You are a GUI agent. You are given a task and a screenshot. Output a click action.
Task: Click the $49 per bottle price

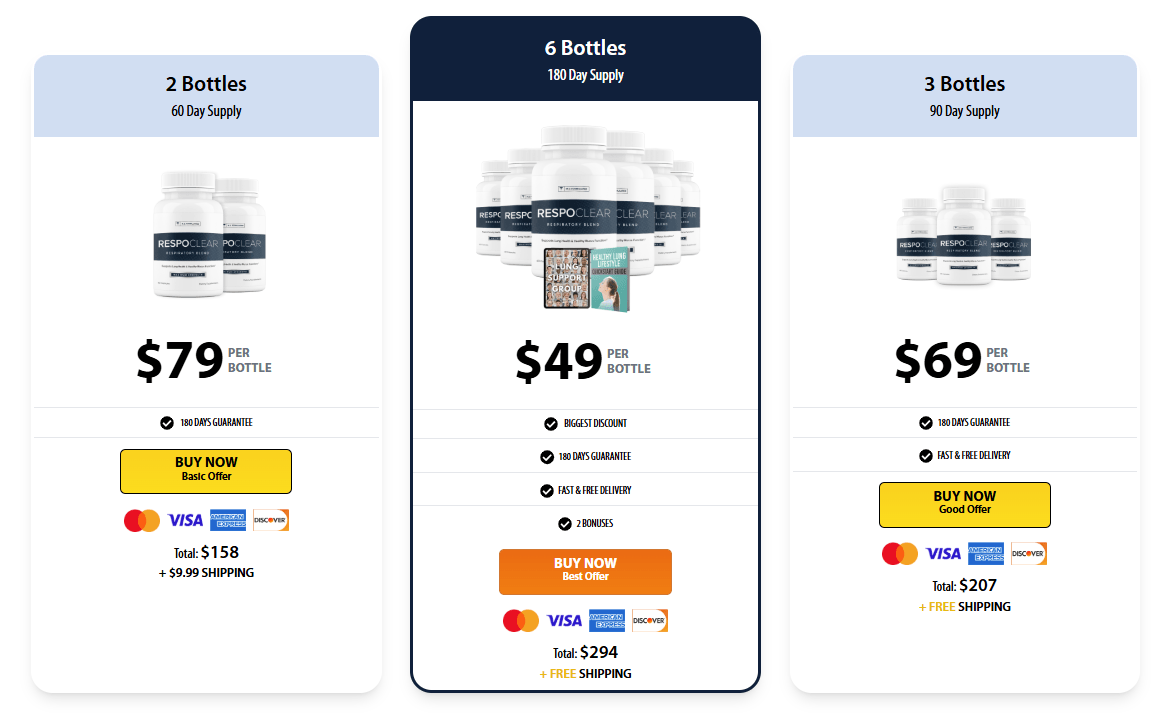pos(583,361)
